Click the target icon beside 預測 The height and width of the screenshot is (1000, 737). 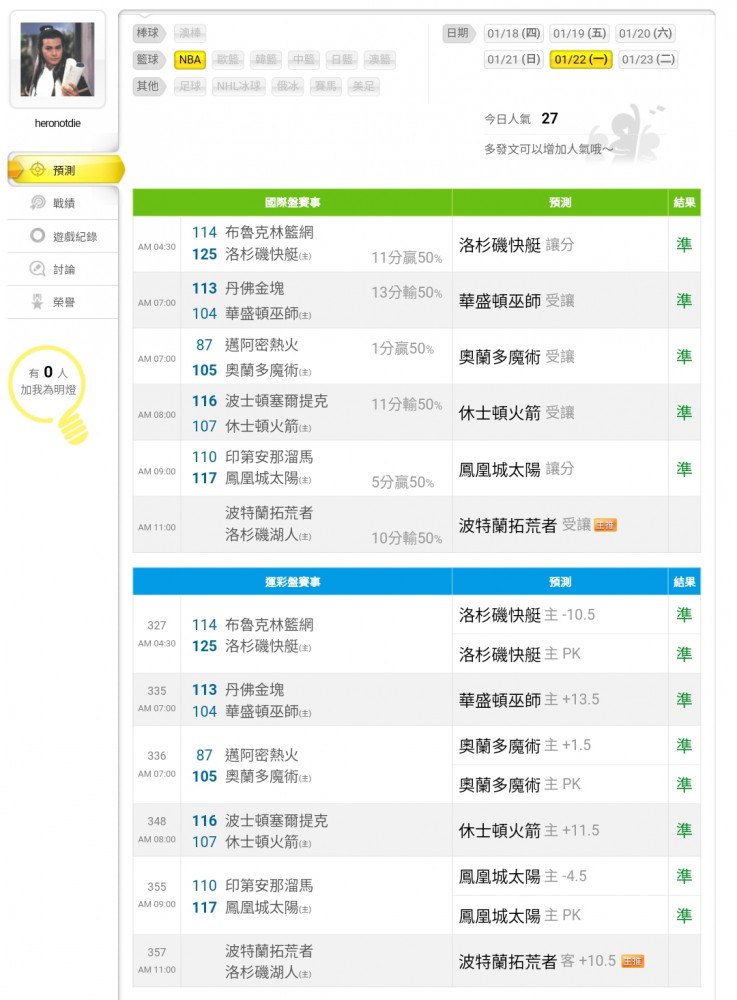[38, 170]
